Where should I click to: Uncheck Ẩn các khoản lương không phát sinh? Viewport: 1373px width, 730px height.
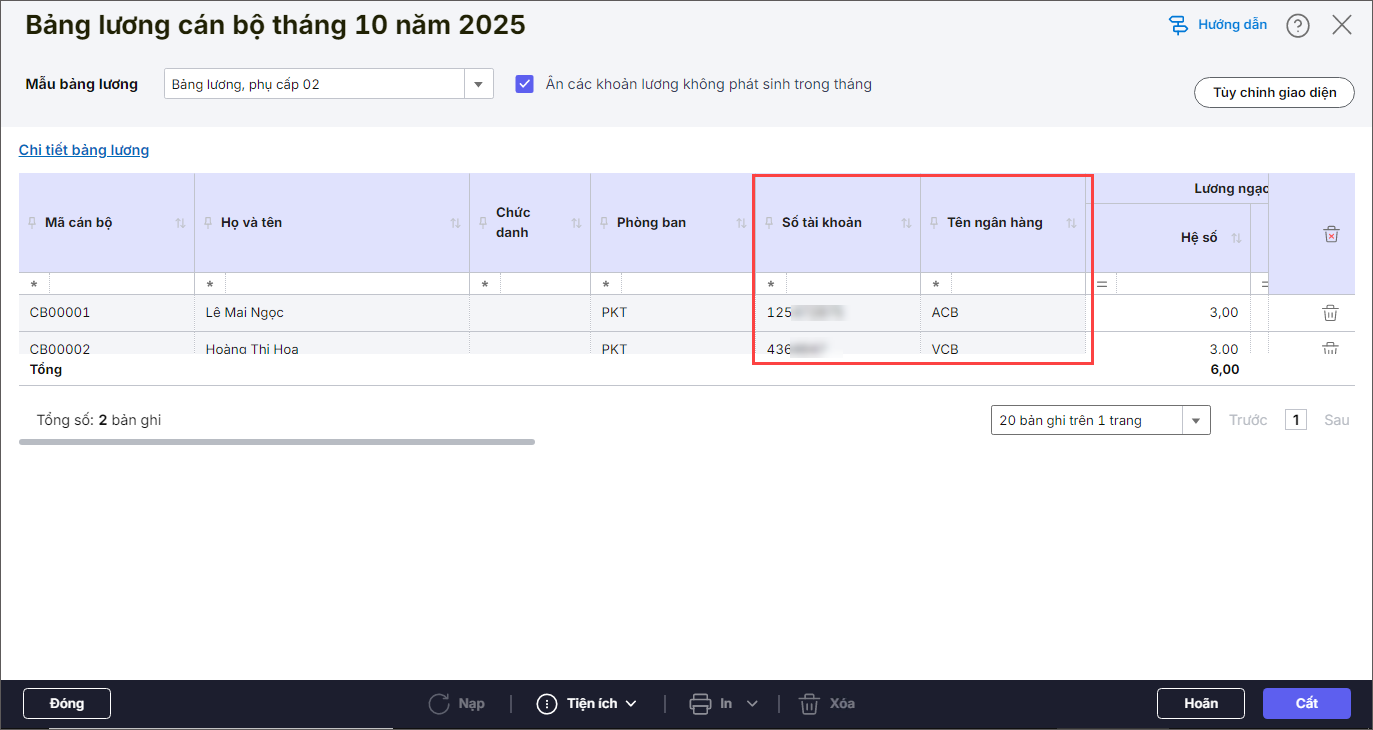coord(525,84)
